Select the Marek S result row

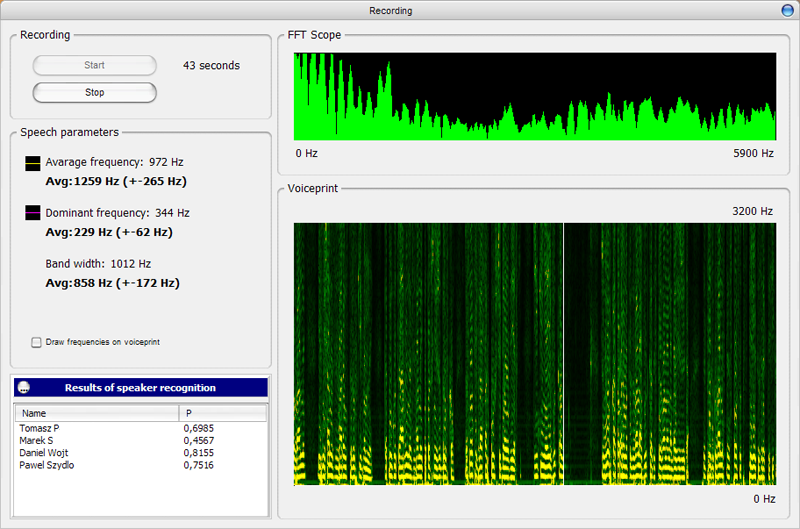[x=140, y=440]
